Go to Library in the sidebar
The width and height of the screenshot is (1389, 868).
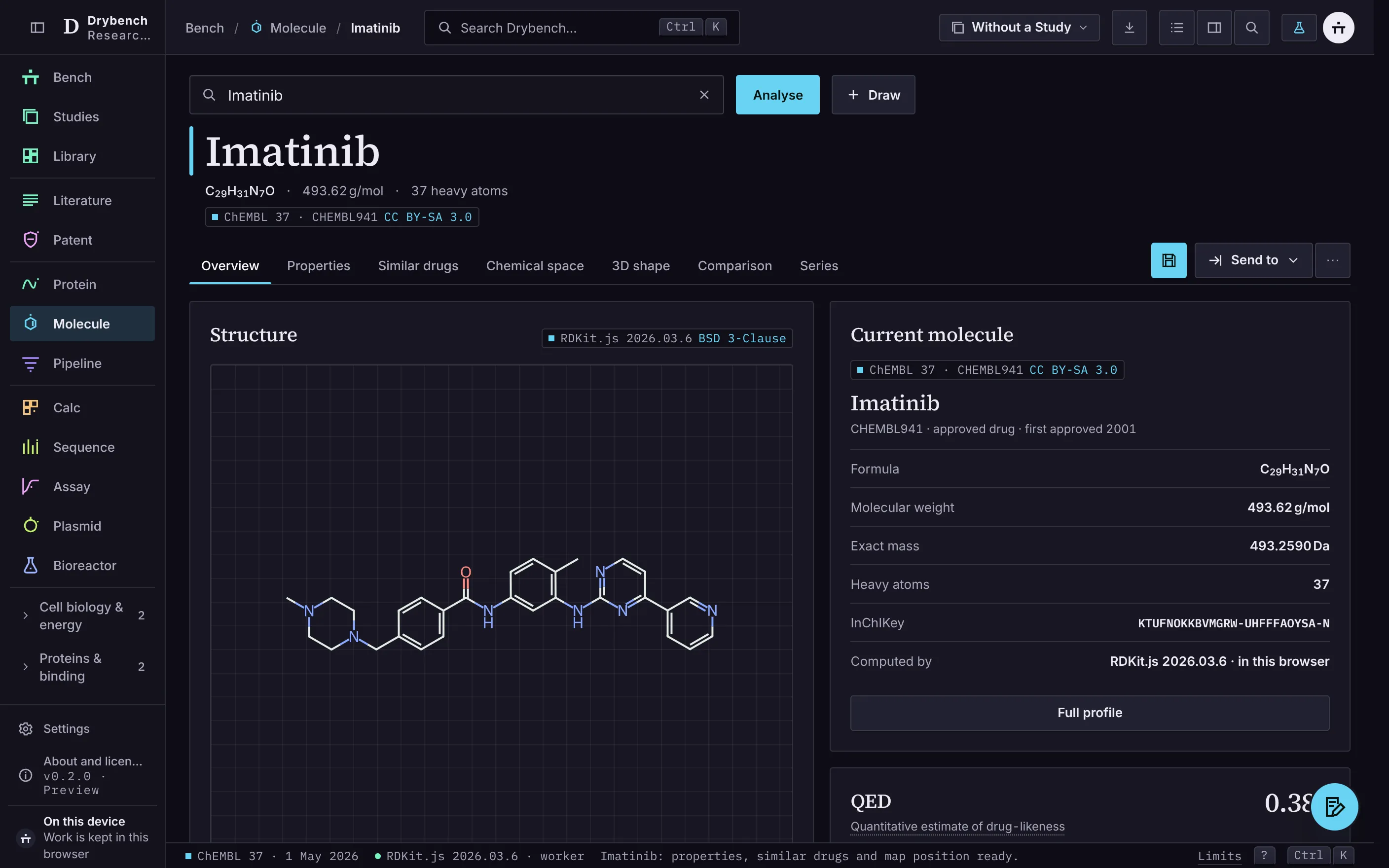(82, 156)
